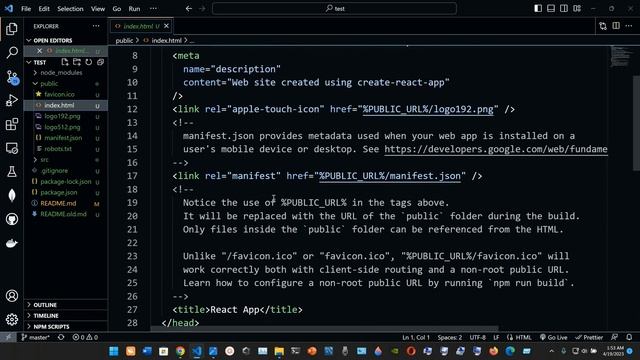Synchronize changes in status bar

click(61, 337)
